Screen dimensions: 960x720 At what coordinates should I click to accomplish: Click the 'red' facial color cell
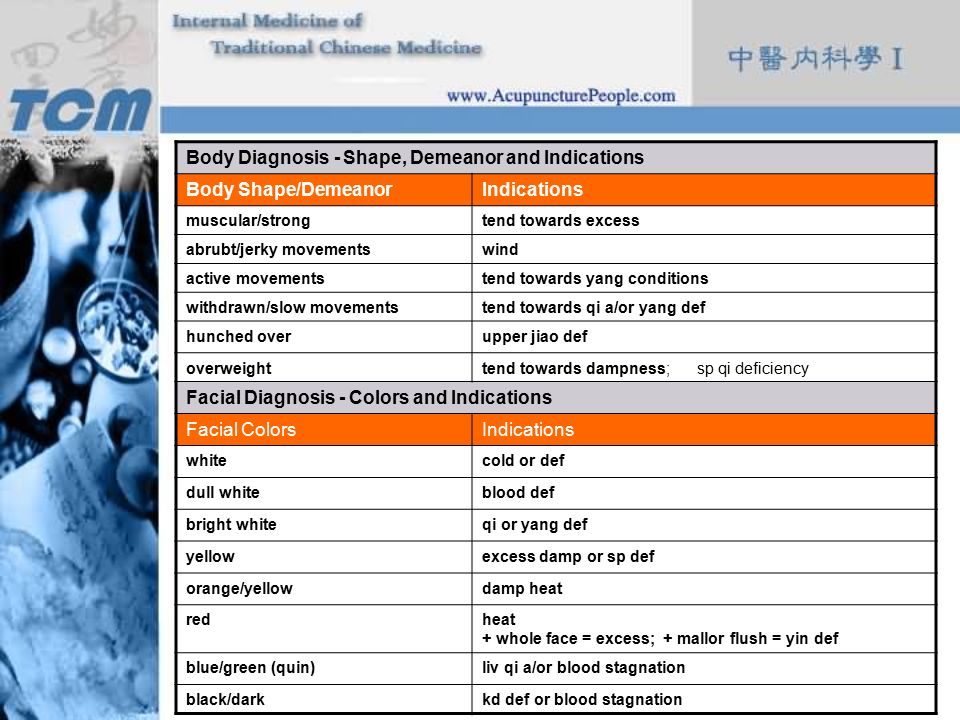pyautogui.click(x=324, y=628)
